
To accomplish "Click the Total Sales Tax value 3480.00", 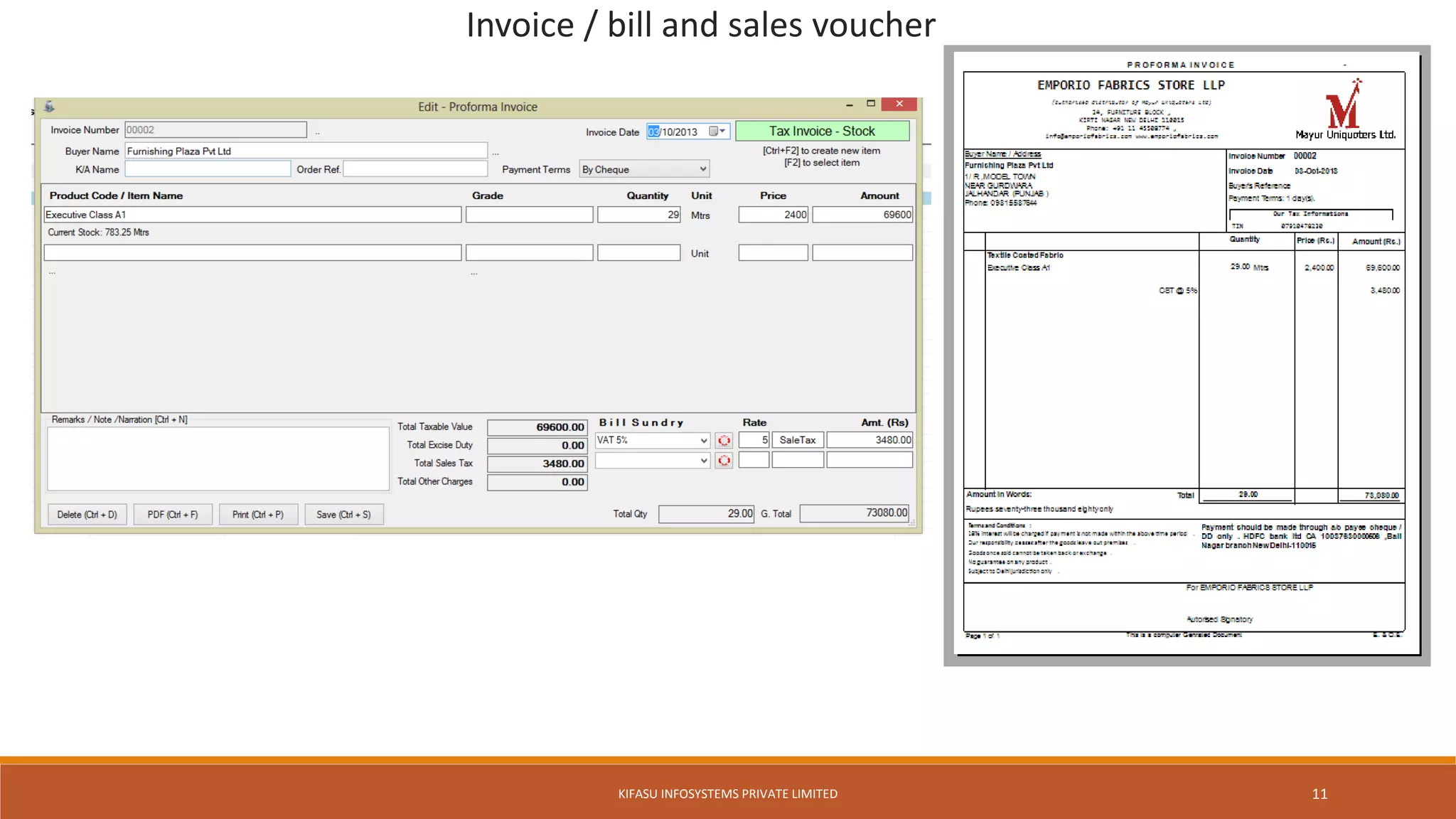I will 537,464.
